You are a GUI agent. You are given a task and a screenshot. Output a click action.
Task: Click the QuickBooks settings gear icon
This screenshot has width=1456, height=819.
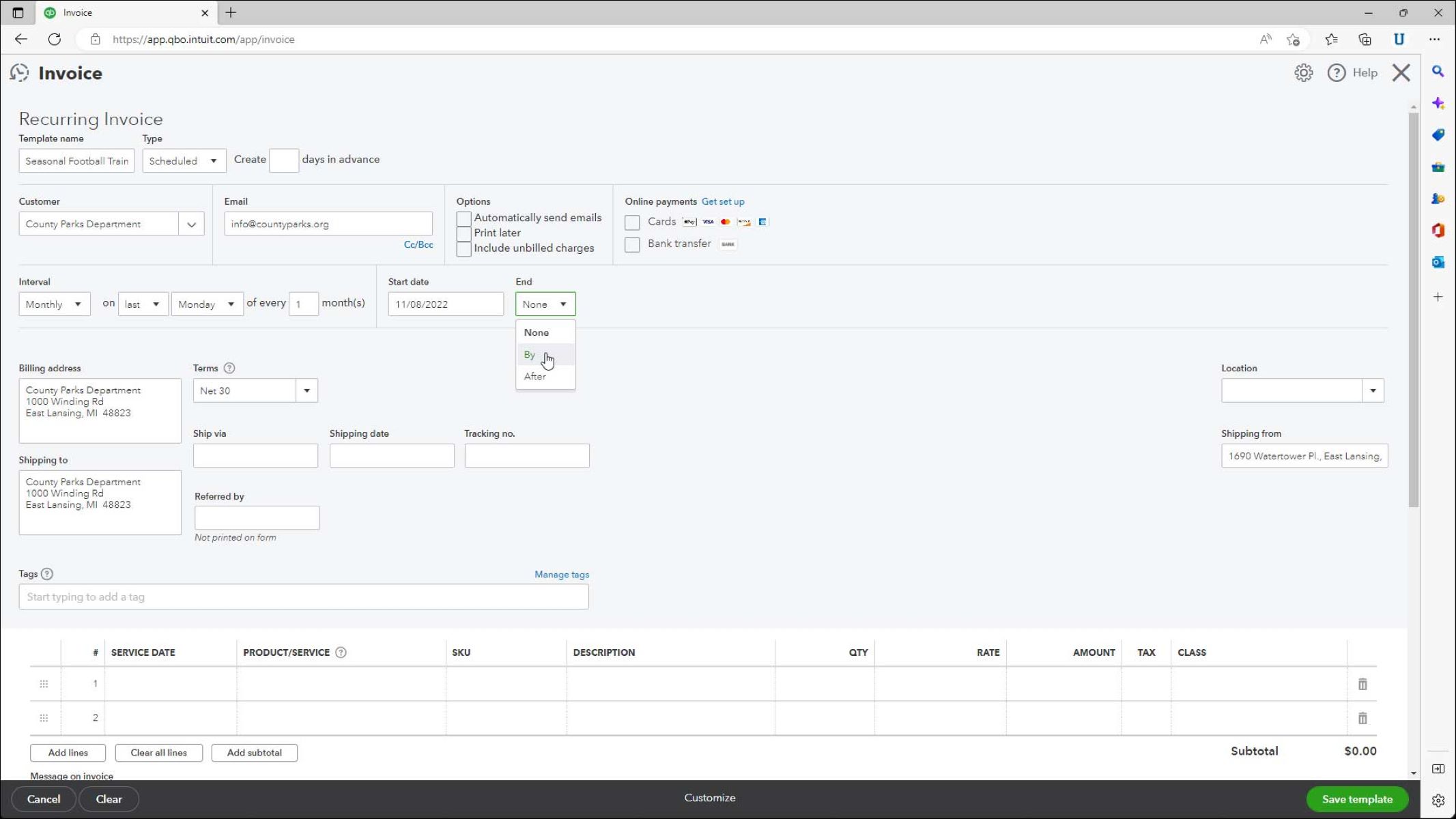click(1303, 72)
